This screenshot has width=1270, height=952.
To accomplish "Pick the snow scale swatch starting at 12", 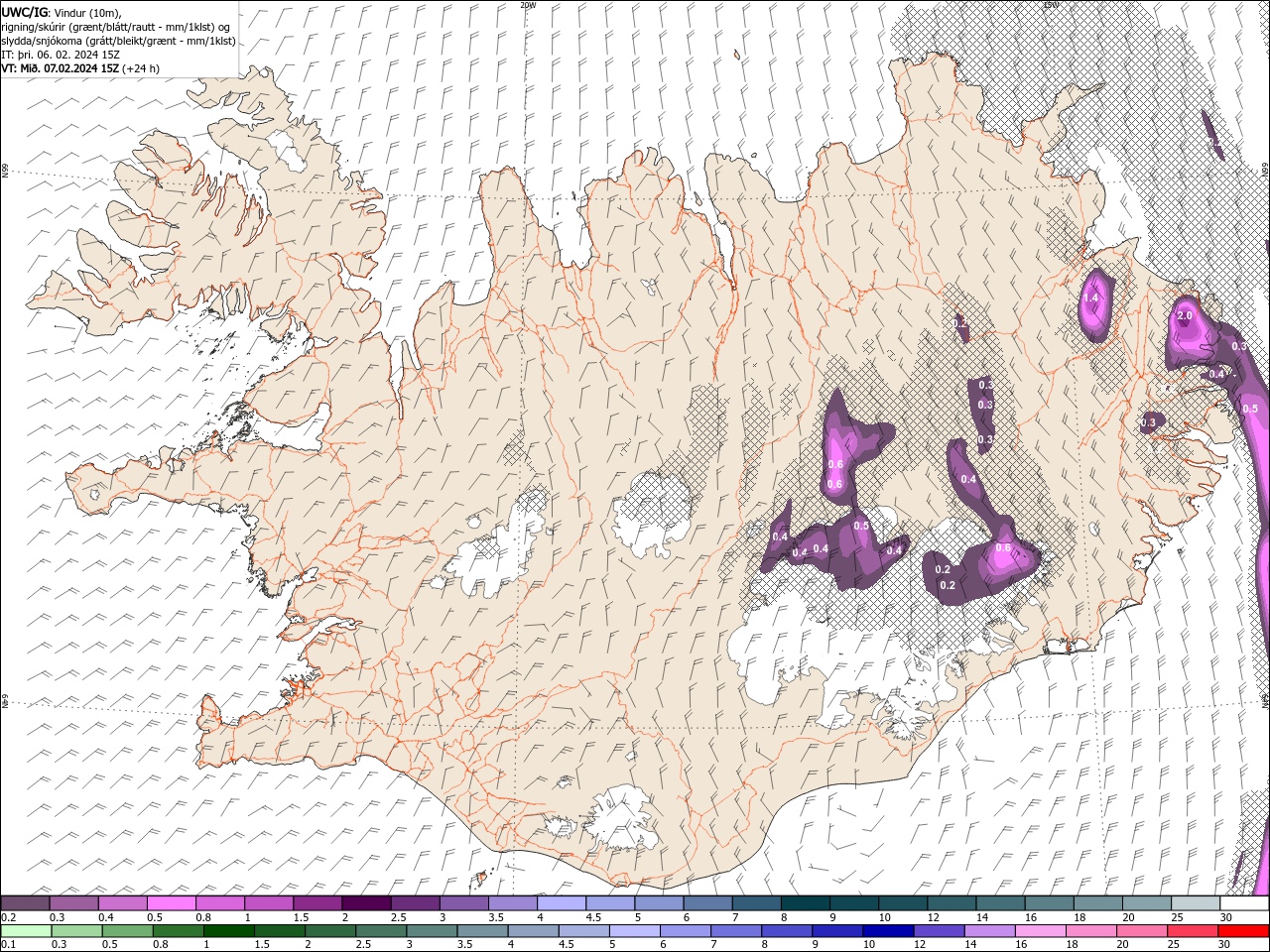I will [952, 903].
